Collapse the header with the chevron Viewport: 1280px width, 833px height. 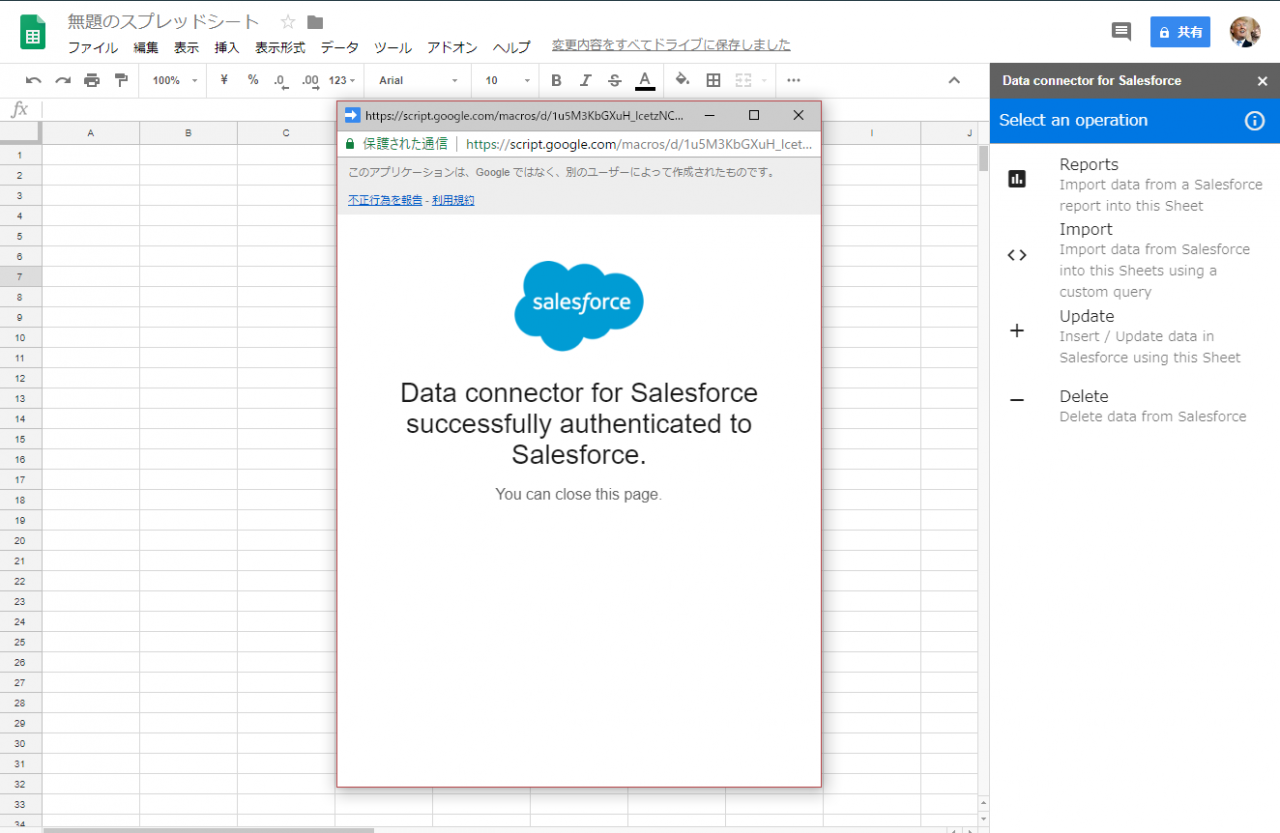[x=954, y=80]
